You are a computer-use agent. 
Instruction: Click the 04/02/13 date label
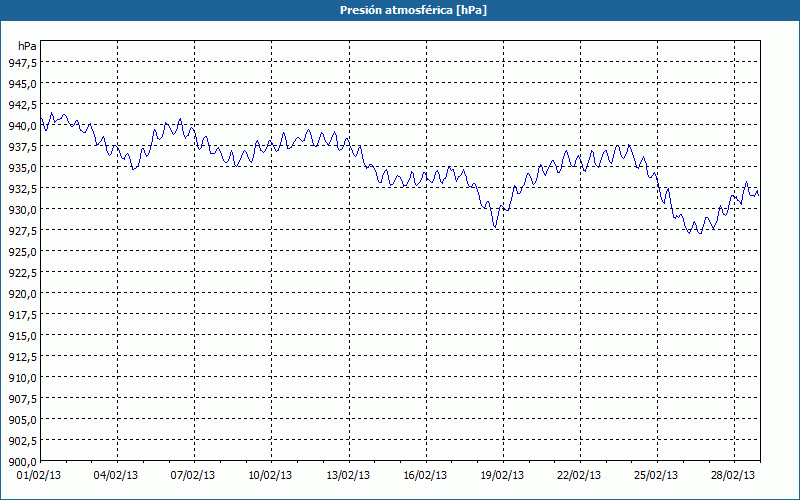pyautogui.click(x=115, y=475)
